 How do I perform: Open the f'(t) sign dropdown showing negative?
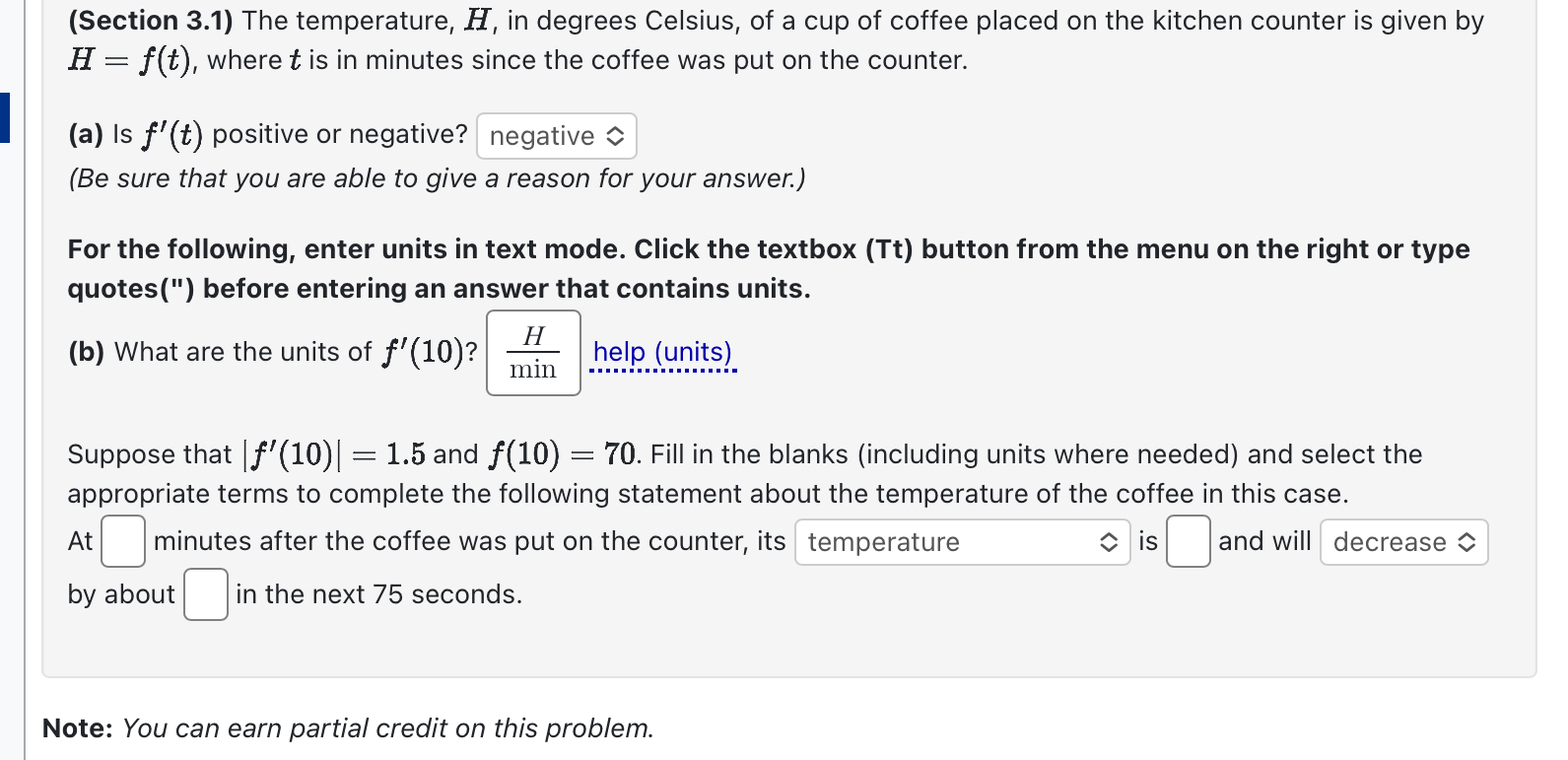click(x=555, y=136)
